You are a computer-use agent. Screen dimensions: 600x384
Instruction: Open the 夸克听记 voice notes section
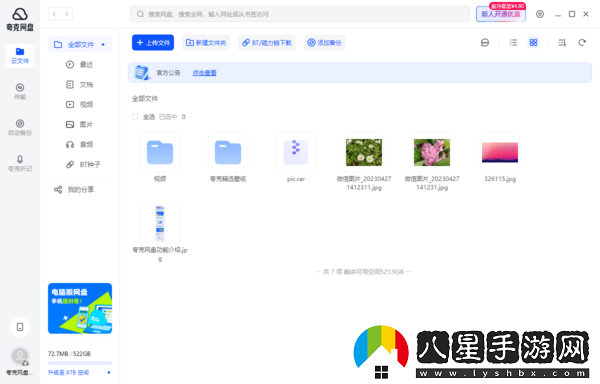20,163
